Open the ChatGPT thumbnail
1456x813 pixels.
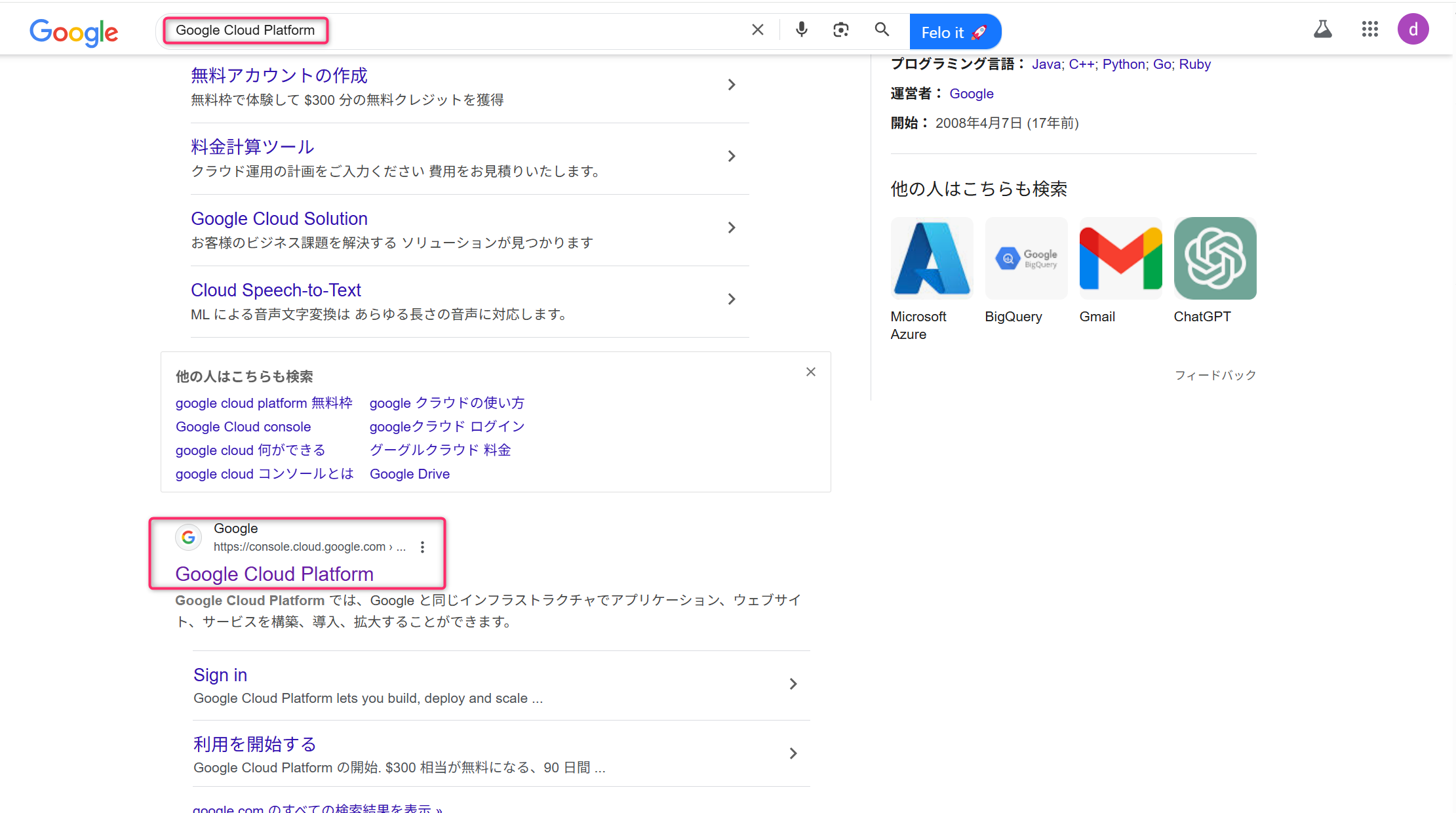[x=1215, y=258]
